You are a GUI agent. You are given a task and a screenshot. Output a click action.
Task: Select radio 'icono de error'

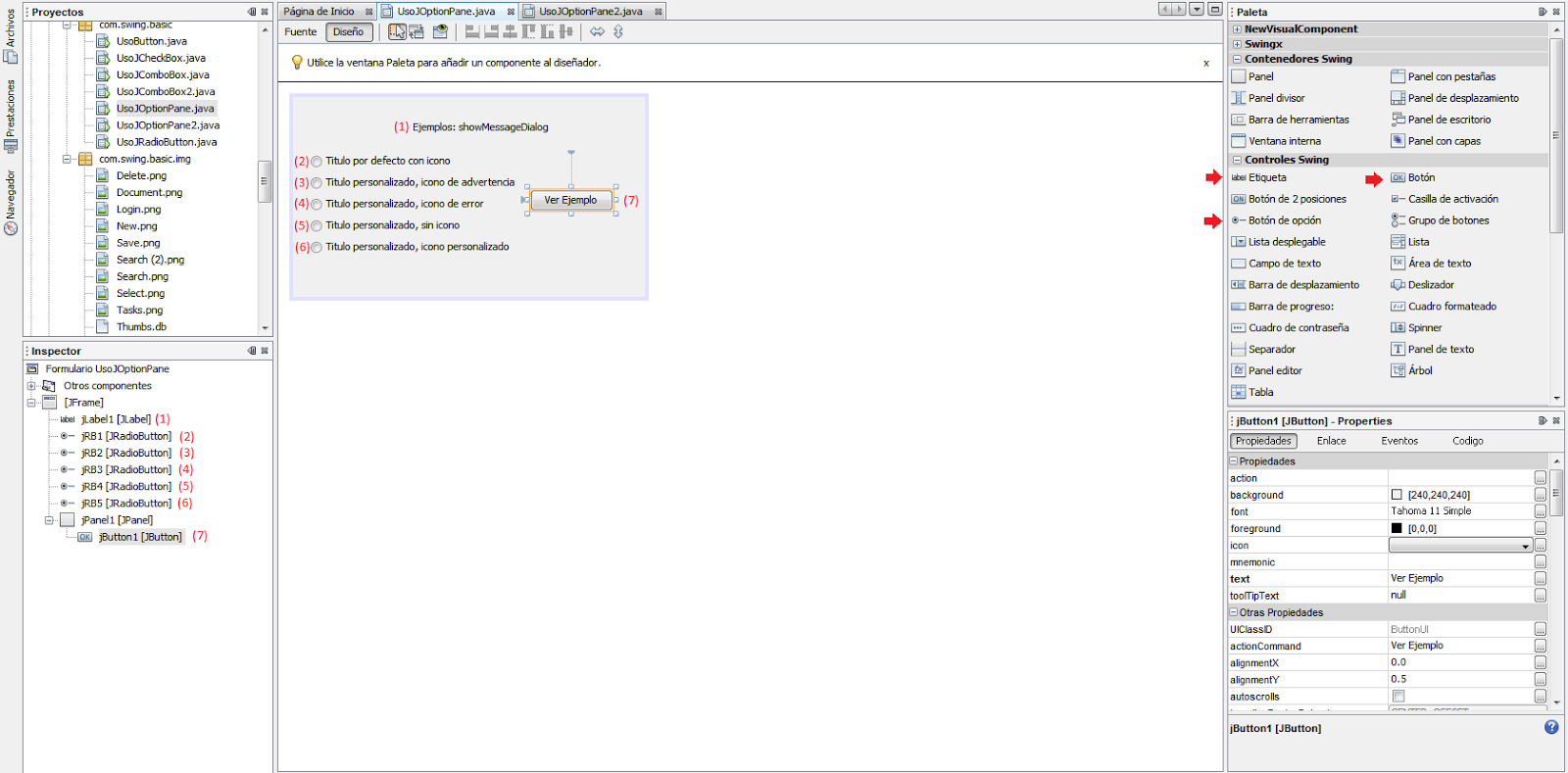(317, 205)
